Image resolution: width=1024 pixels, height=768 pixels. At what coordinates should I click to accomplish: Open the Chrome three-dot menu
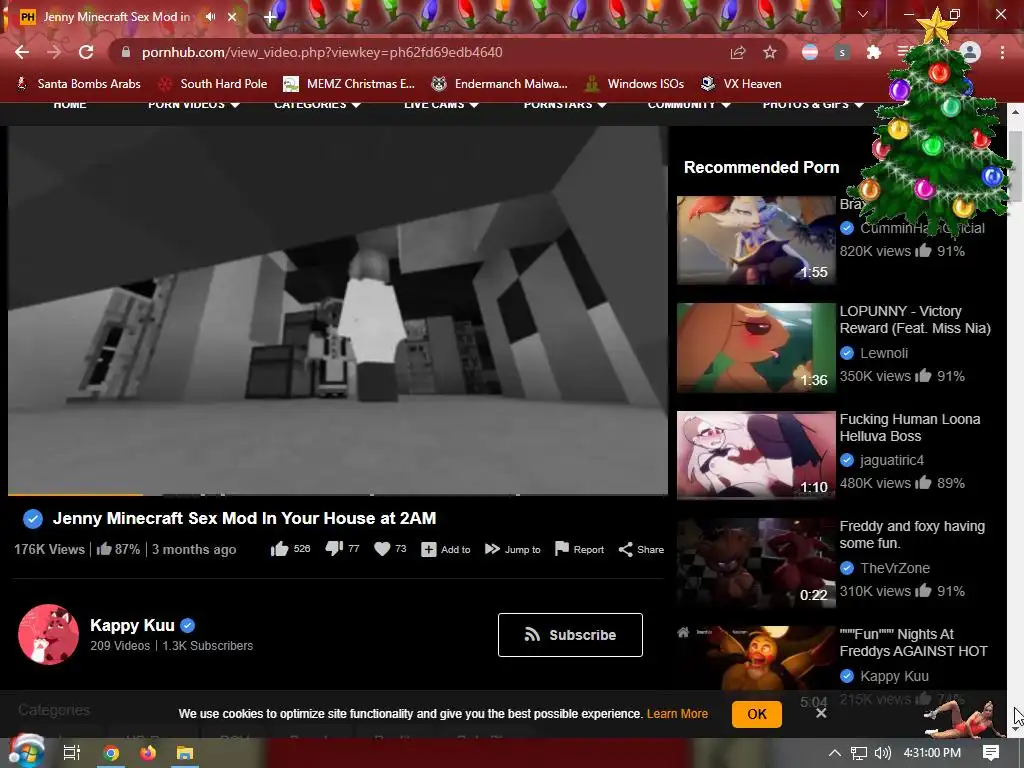[x=1002, y=52]
